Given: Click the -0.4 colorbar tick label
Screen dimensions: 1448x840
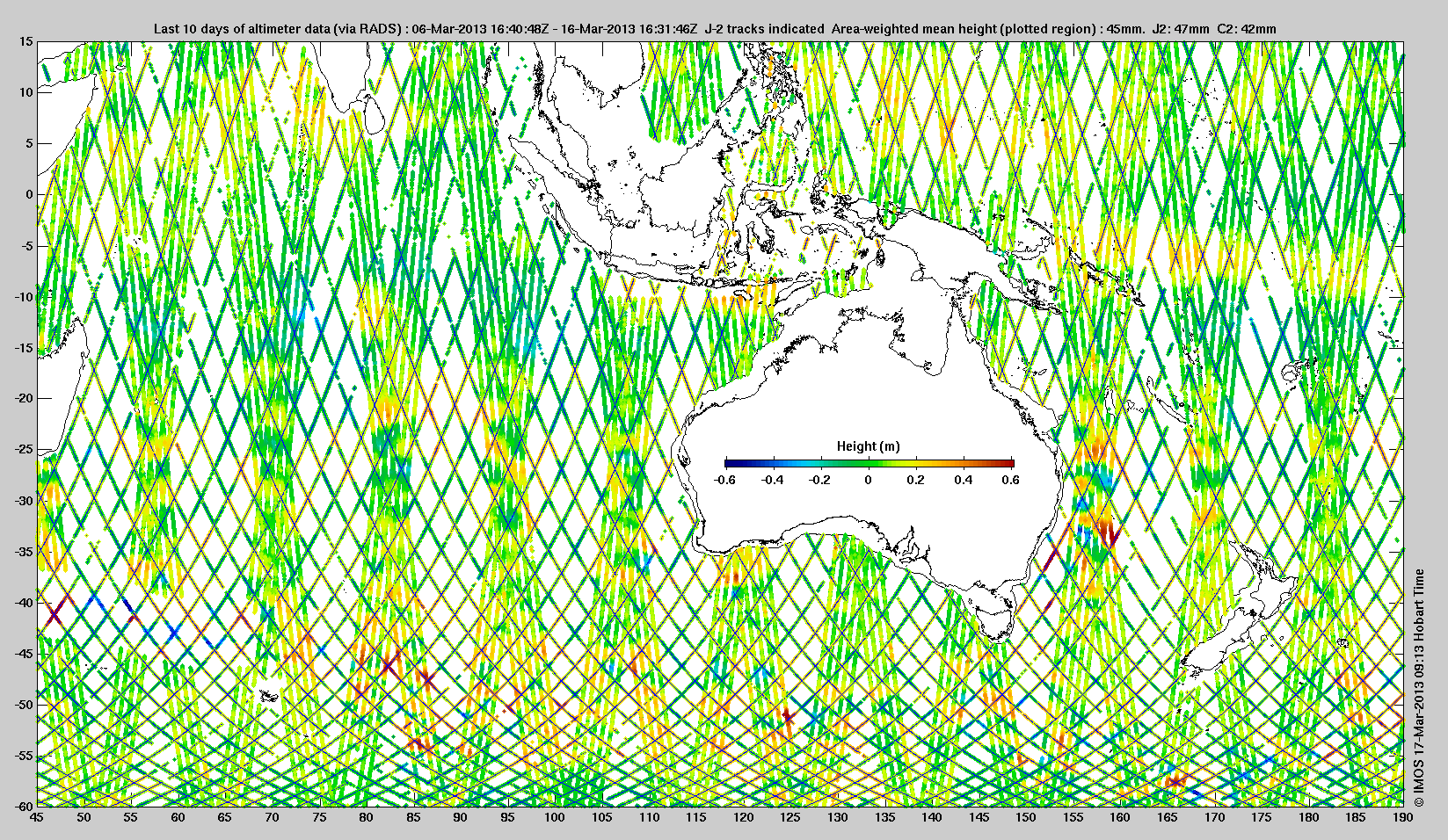Looking at the screenshot, I should 773,480.
